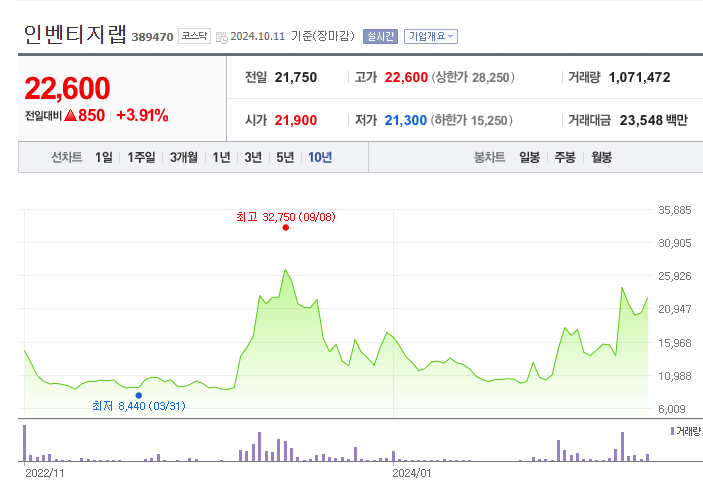Click the calendar icon before 2024.10.11
The image size is (703, 488).
coord(221,37)
